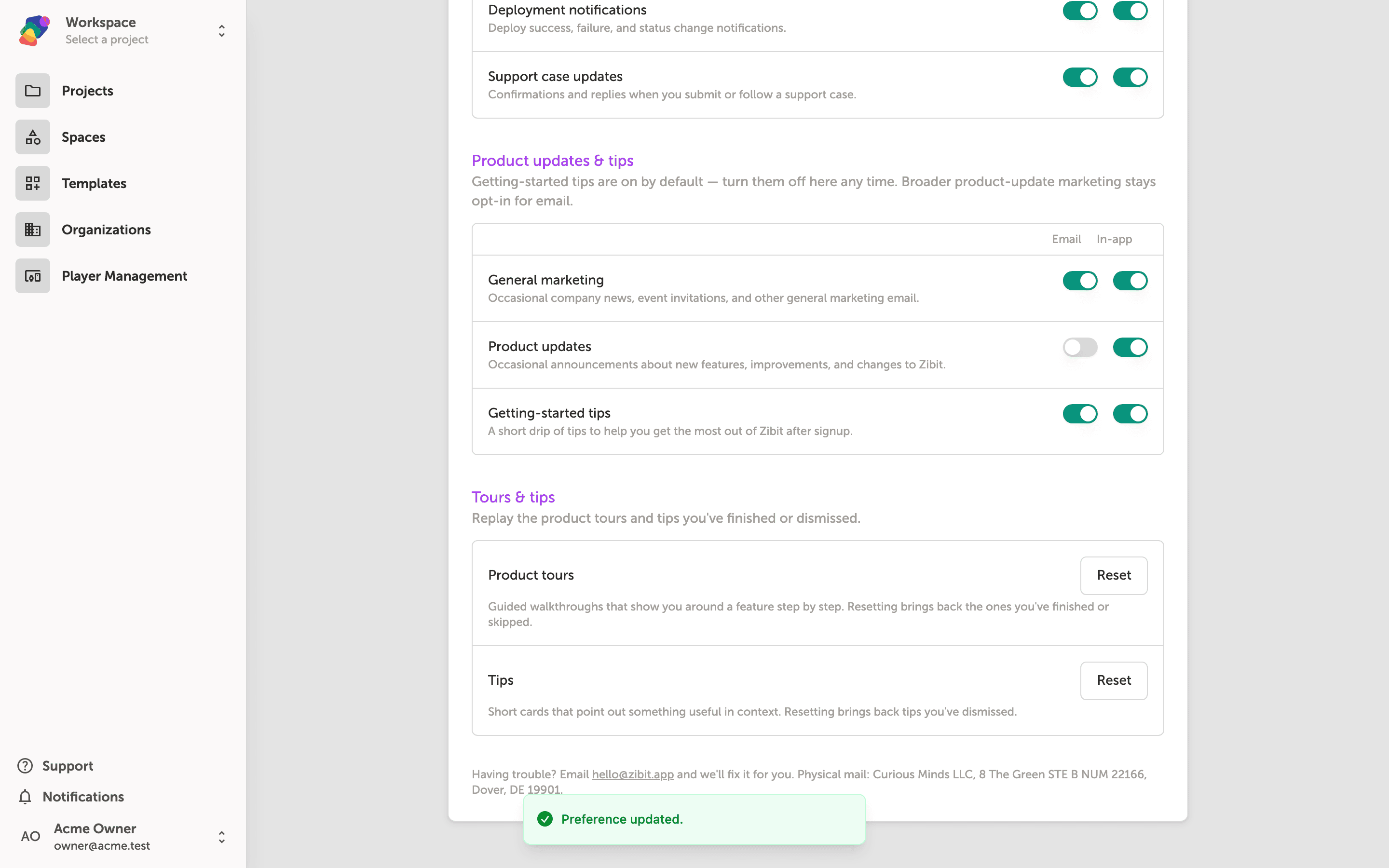Disable General marketing in-app toggle
The width and height of the screenshot is (1389, 868).
[x=1130, y=281]
